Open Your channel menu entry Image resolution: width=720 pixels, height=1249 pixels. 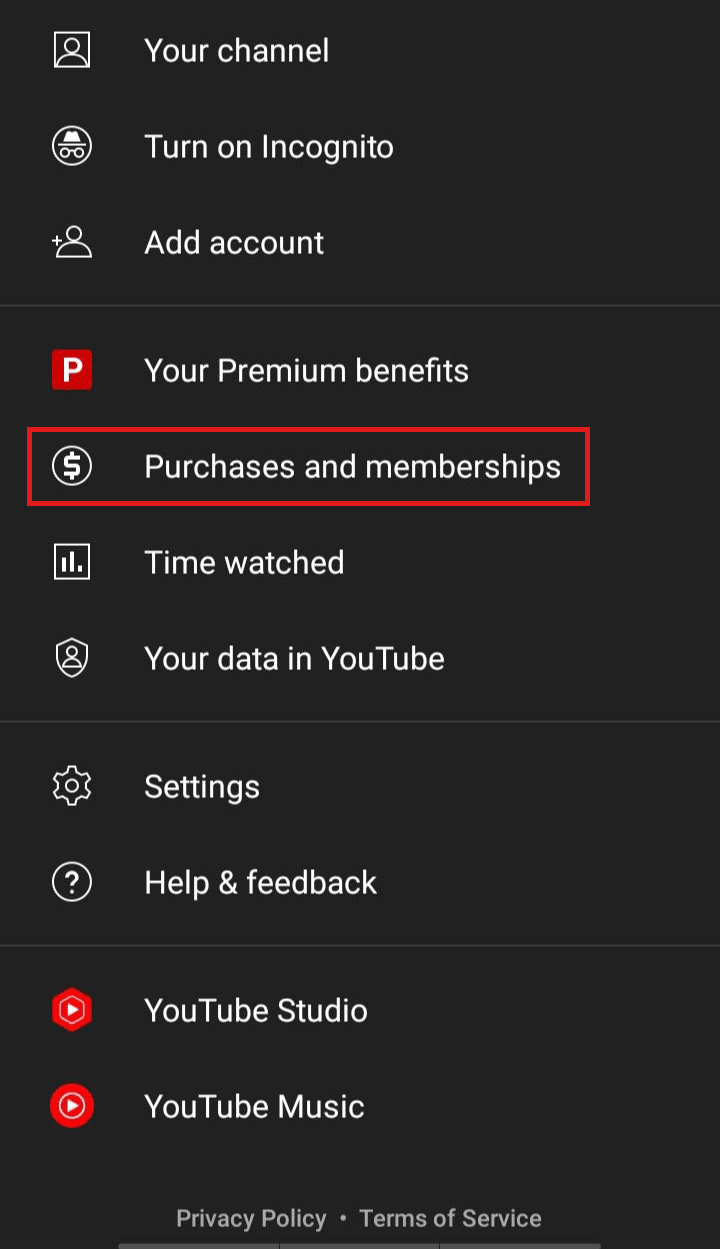[x=360, y=50]
